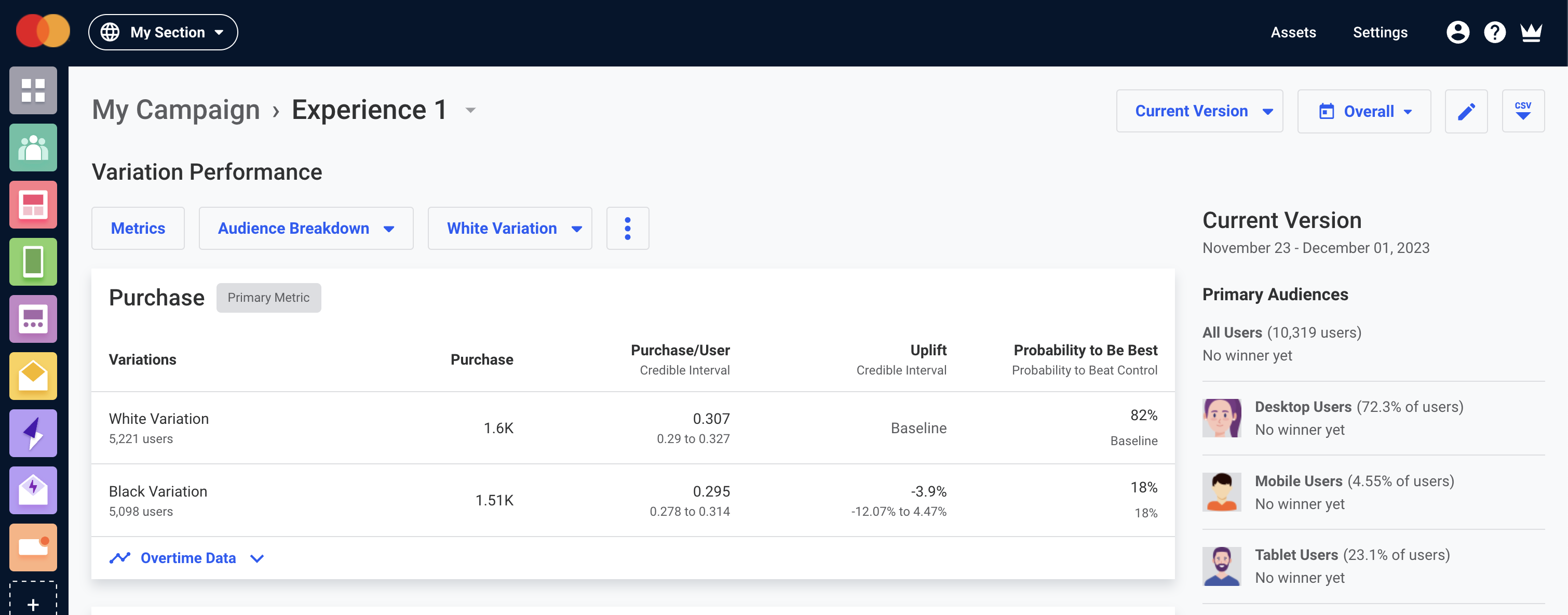Select All Users audience entry

click(1282, 343)
